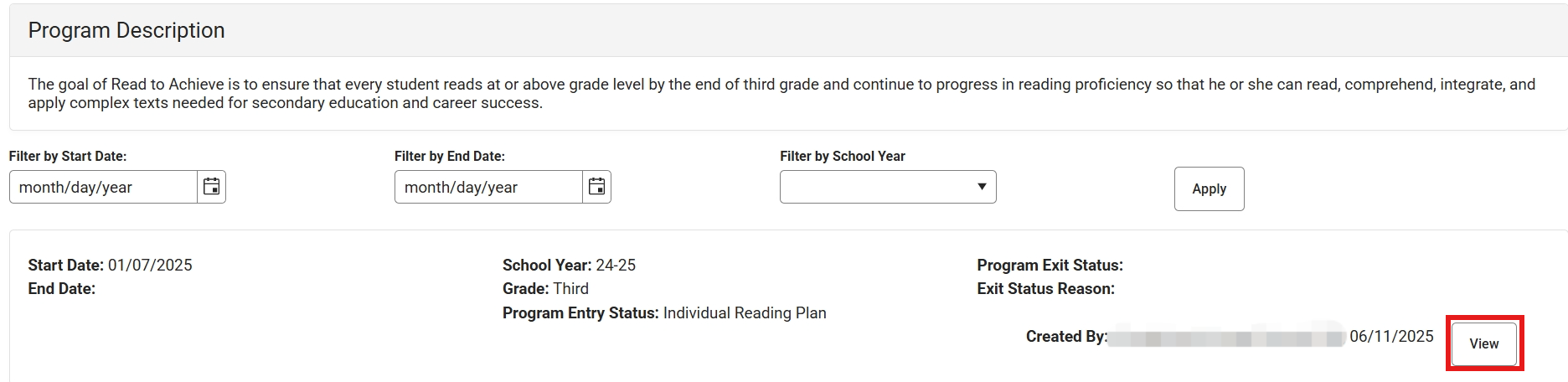
Task: Click the Filter by End Date label
Action: click(x=450, y=156)
